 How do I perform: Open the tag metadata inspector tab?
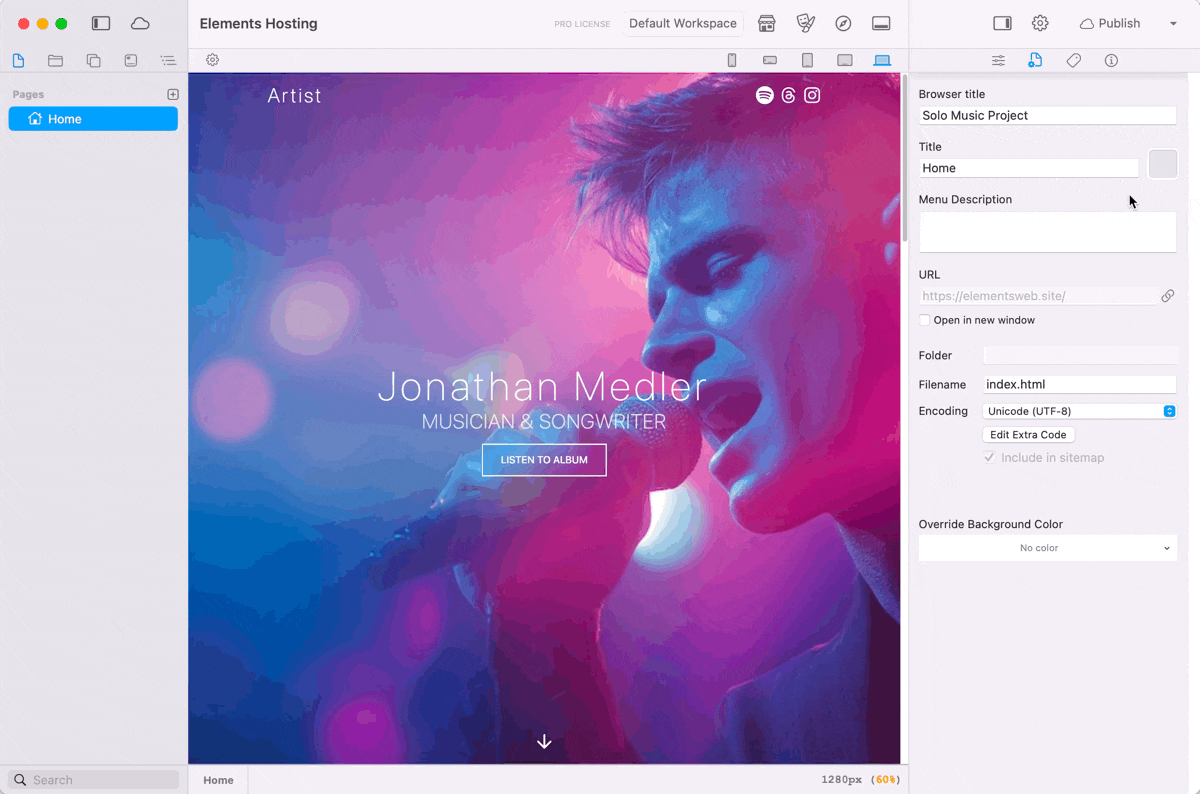coord(1073,61)
